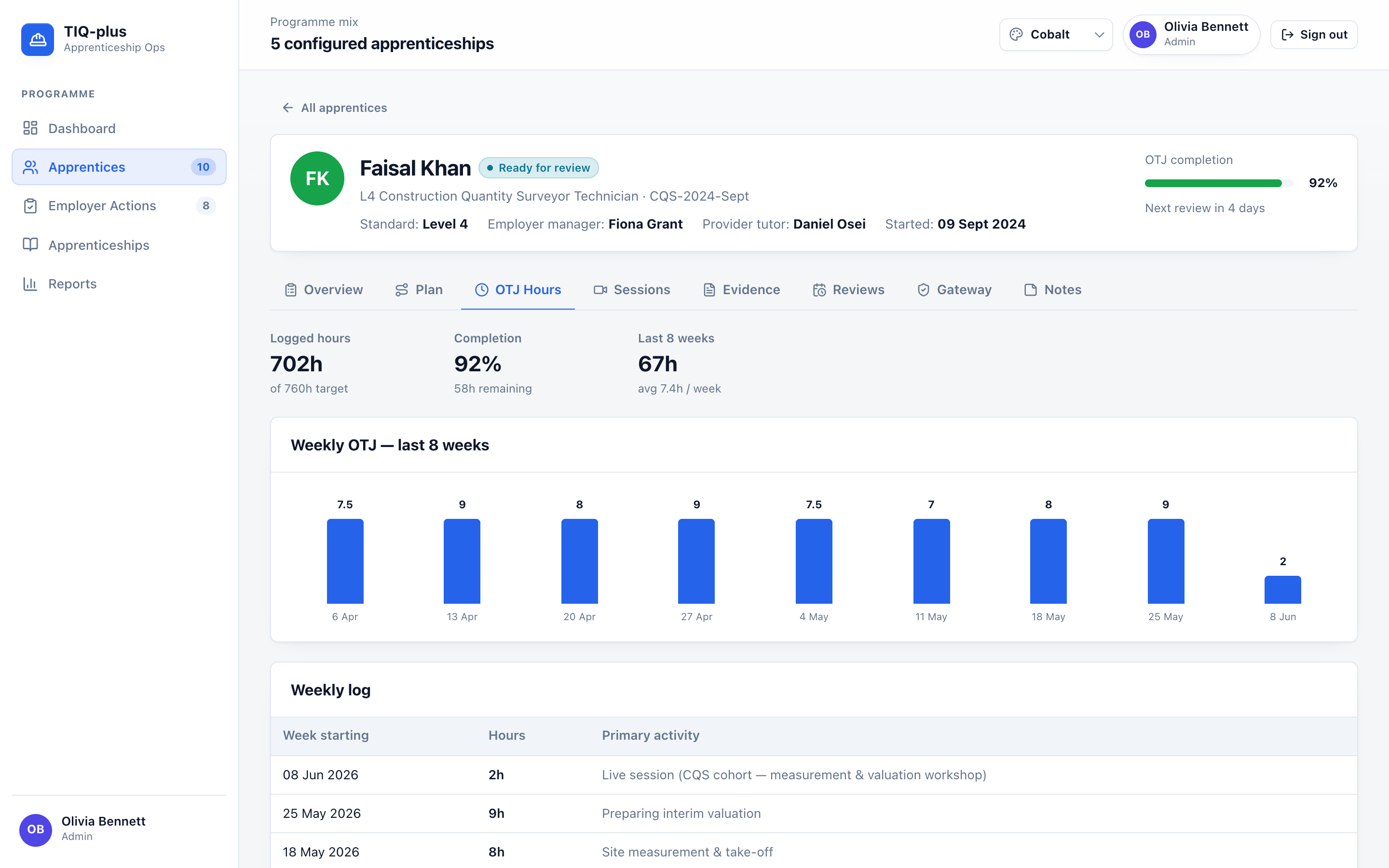The height and width of the screenshot is (868, 1389).
Task: Click the TIQ-plus hard hat logo
Action: point(37,39)
